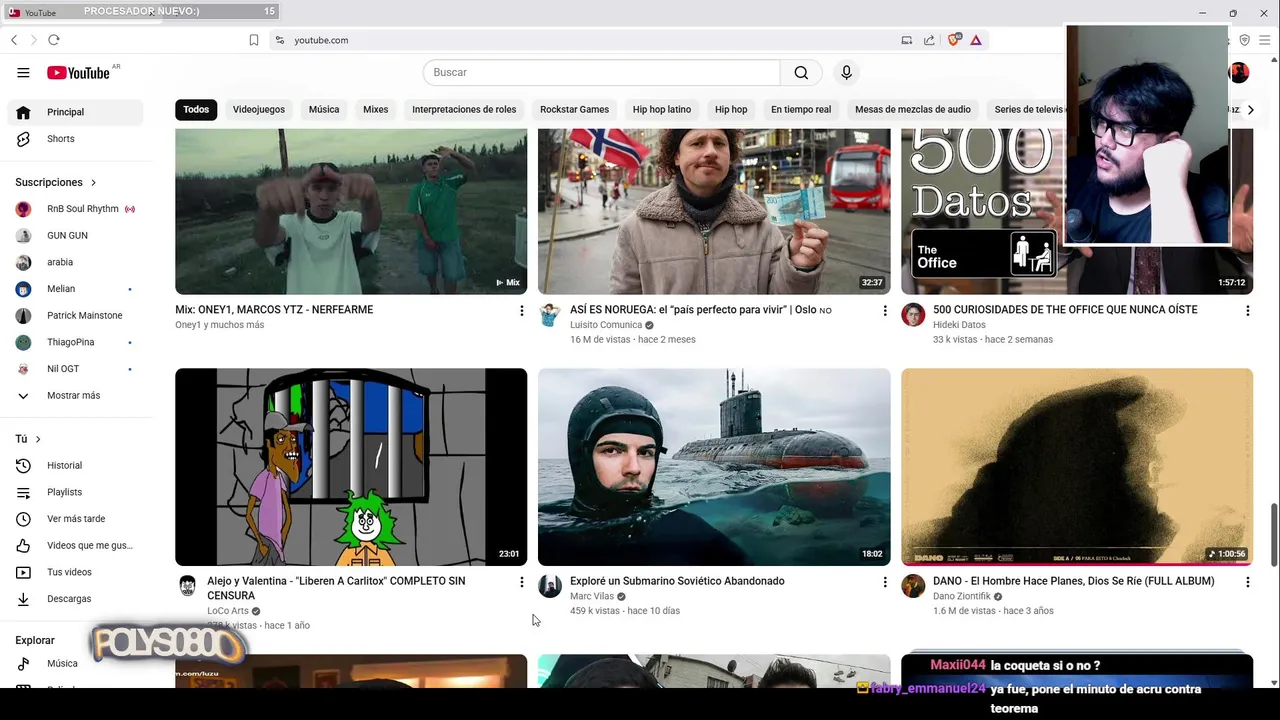1280x720 pixels.
Task: Open Dano Ziontifik channel link
Action: 961,596
